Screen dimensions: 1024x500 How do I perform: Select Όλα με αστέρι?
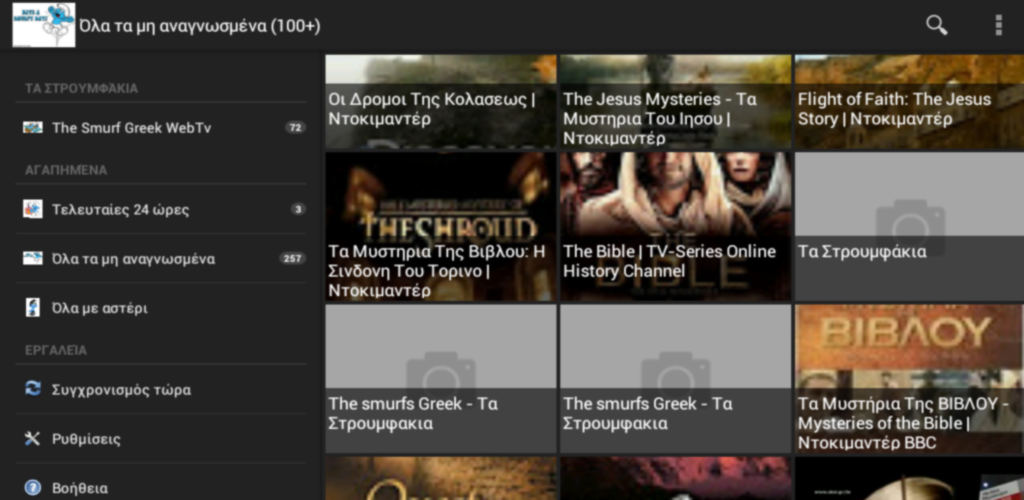click(161, 308)
